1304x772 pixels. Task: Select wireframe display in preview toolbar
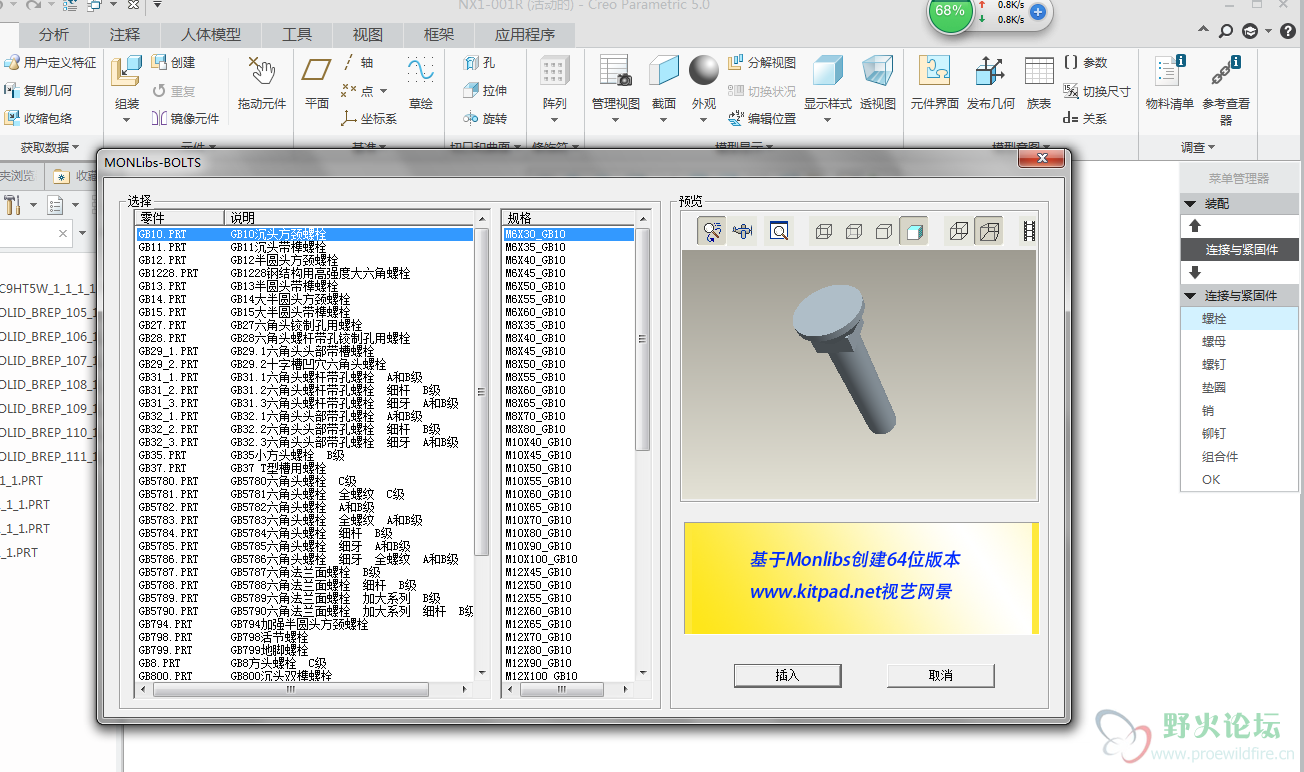click(x=824, y=231)
